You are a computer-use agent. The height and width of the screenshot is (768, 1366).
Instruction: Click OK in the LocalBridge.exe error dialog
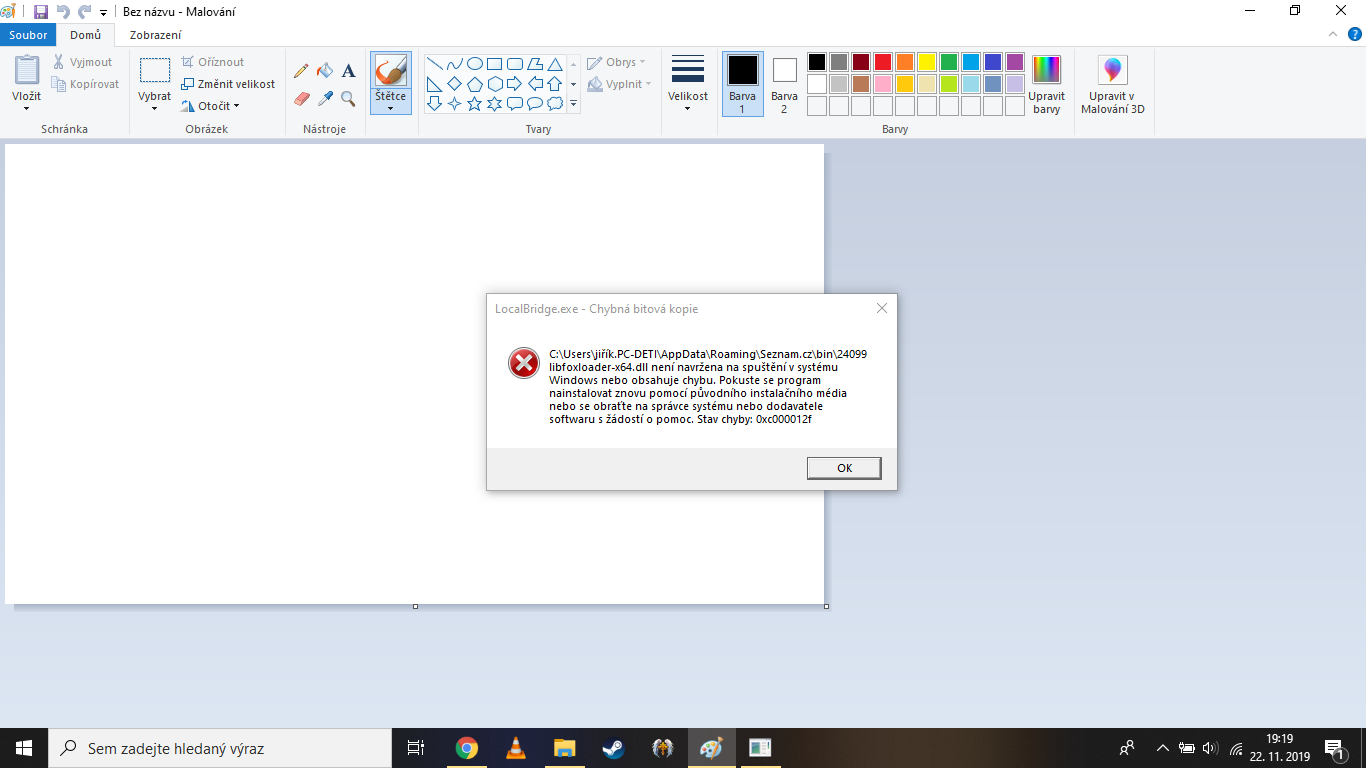(844, 468)
